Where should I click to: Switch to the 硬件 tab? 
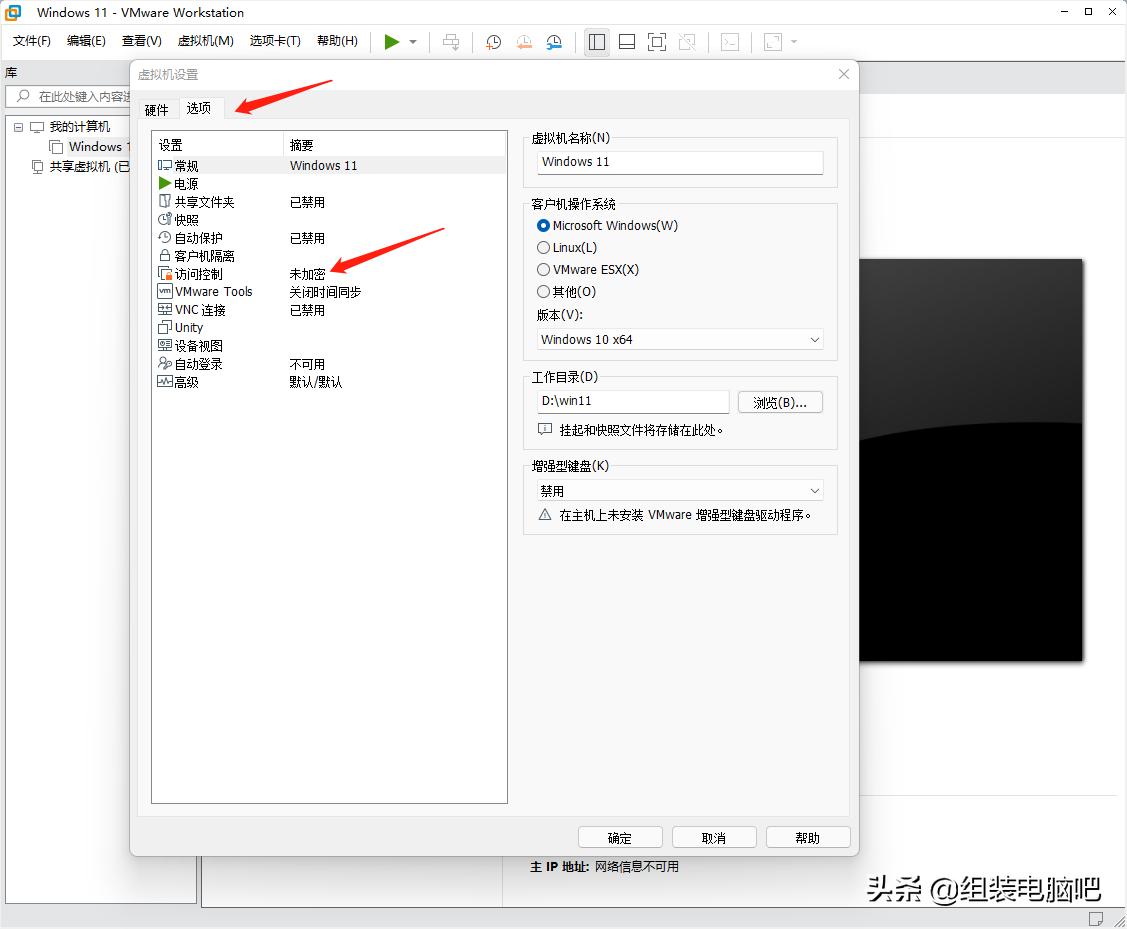click(x=157, y=108)
